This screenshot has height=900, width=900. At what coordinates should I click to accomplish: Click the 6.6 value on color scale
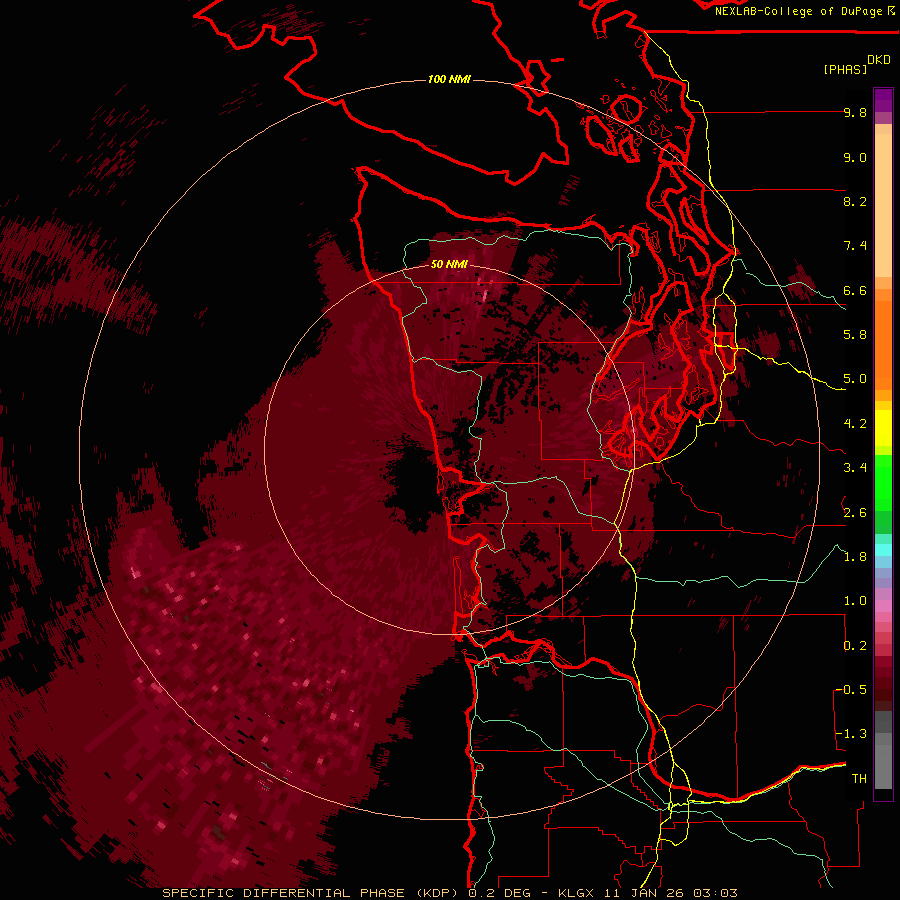point(855,290)
